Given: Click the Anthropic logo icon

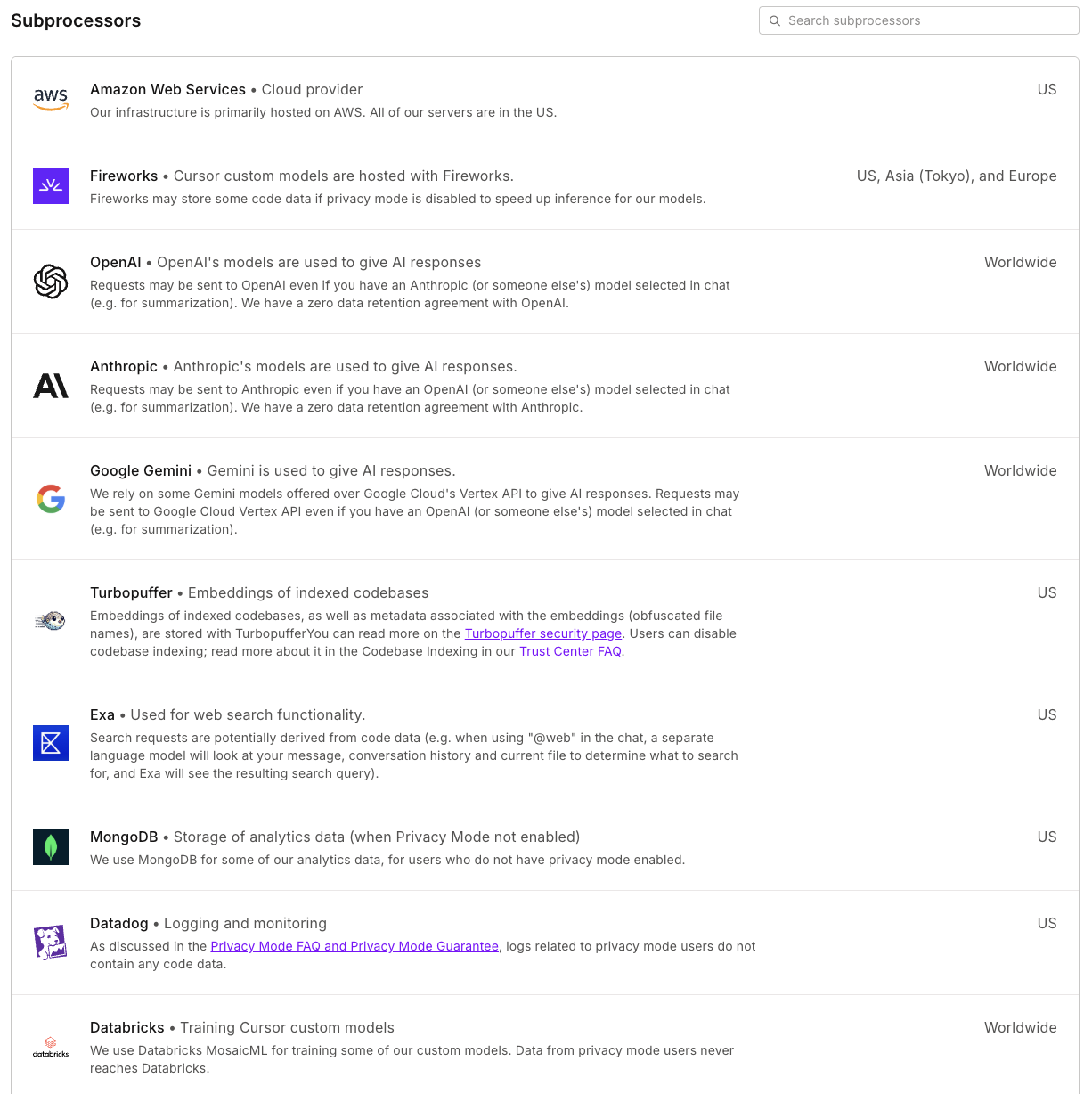Looking at the screenshot, I should (x=51, y=386).
